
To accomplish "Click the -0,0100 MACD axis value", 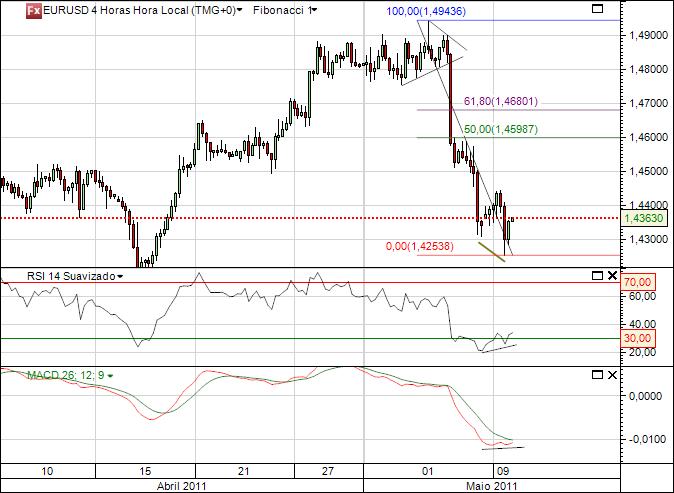I will click(646, 439).
